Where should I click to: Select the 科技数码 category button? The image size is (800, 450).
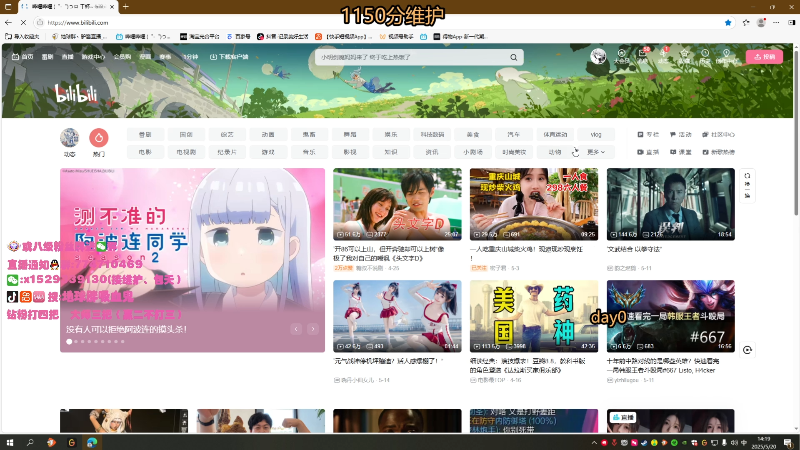tap(432, 135)
